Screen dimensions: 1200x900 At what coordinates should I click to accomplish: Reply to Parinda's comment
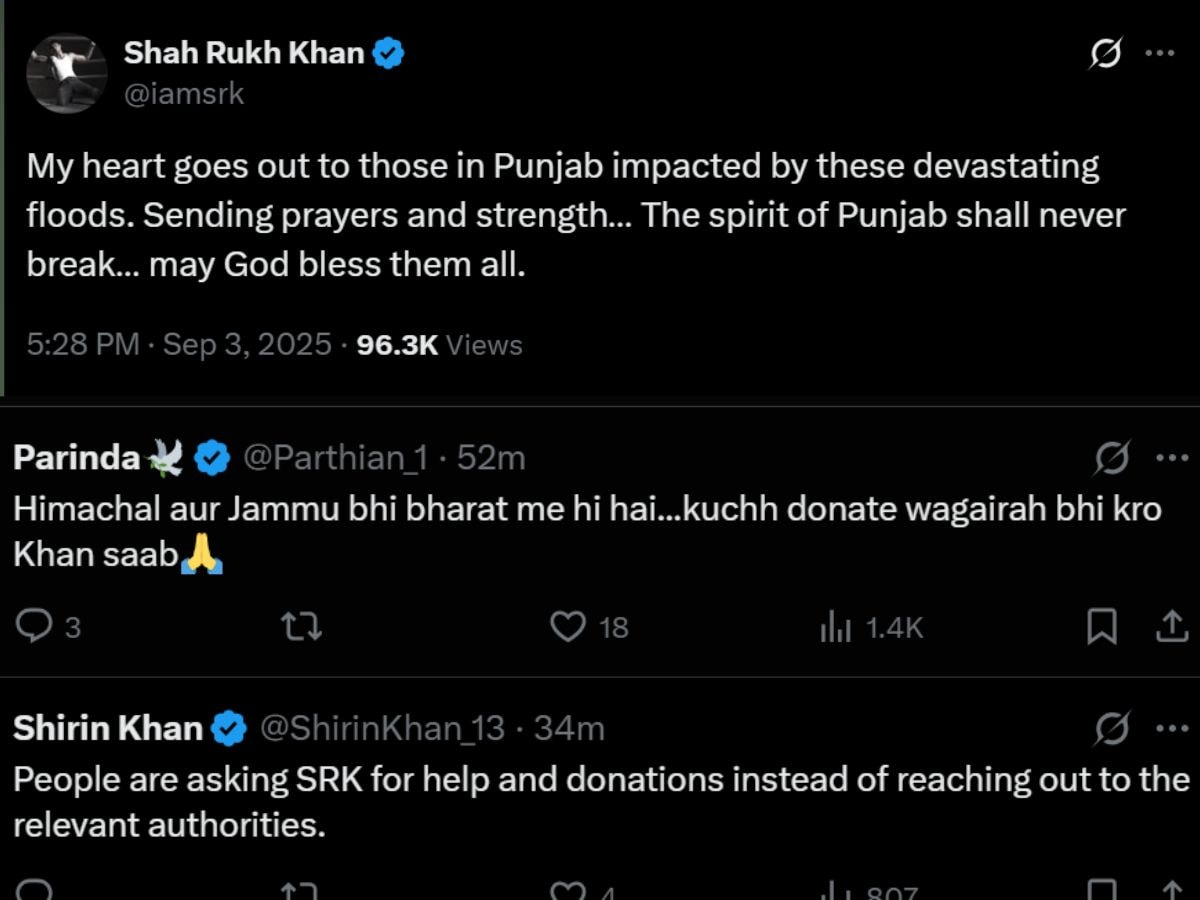pyautogui.click(x=36, y=627)
